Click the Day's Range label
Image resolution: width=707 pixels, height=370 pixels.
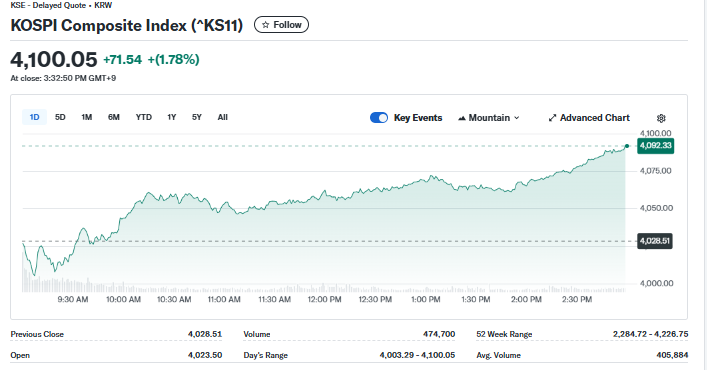pyautogui.click(x=265, y=355)
